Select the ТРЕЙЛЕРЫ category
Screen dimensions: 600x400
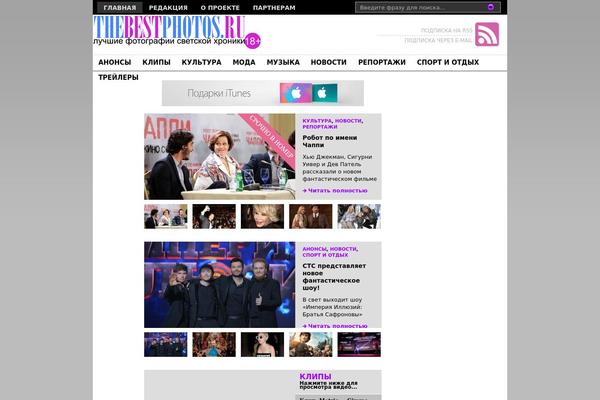(x=118, y=77)
